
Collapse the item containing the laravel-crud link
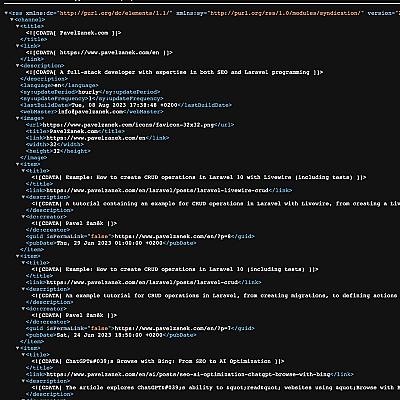(x=17, y=256)
